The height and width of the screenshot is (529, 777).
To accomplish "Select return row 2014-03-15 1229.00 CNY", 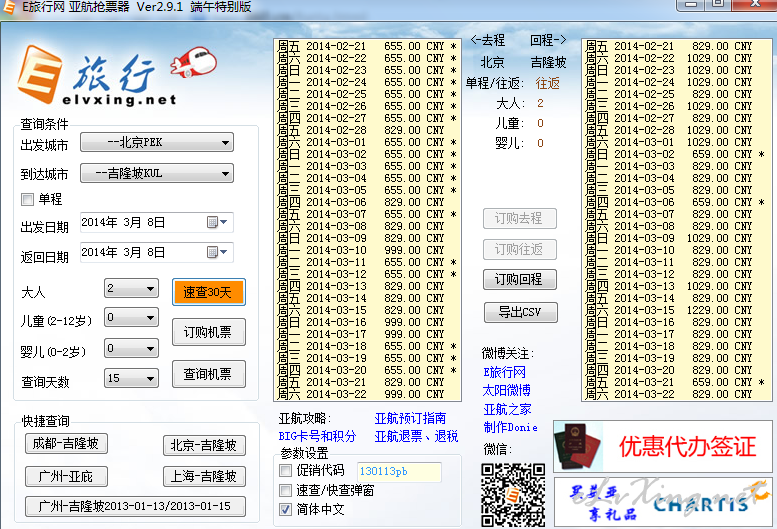I will 676,310.
